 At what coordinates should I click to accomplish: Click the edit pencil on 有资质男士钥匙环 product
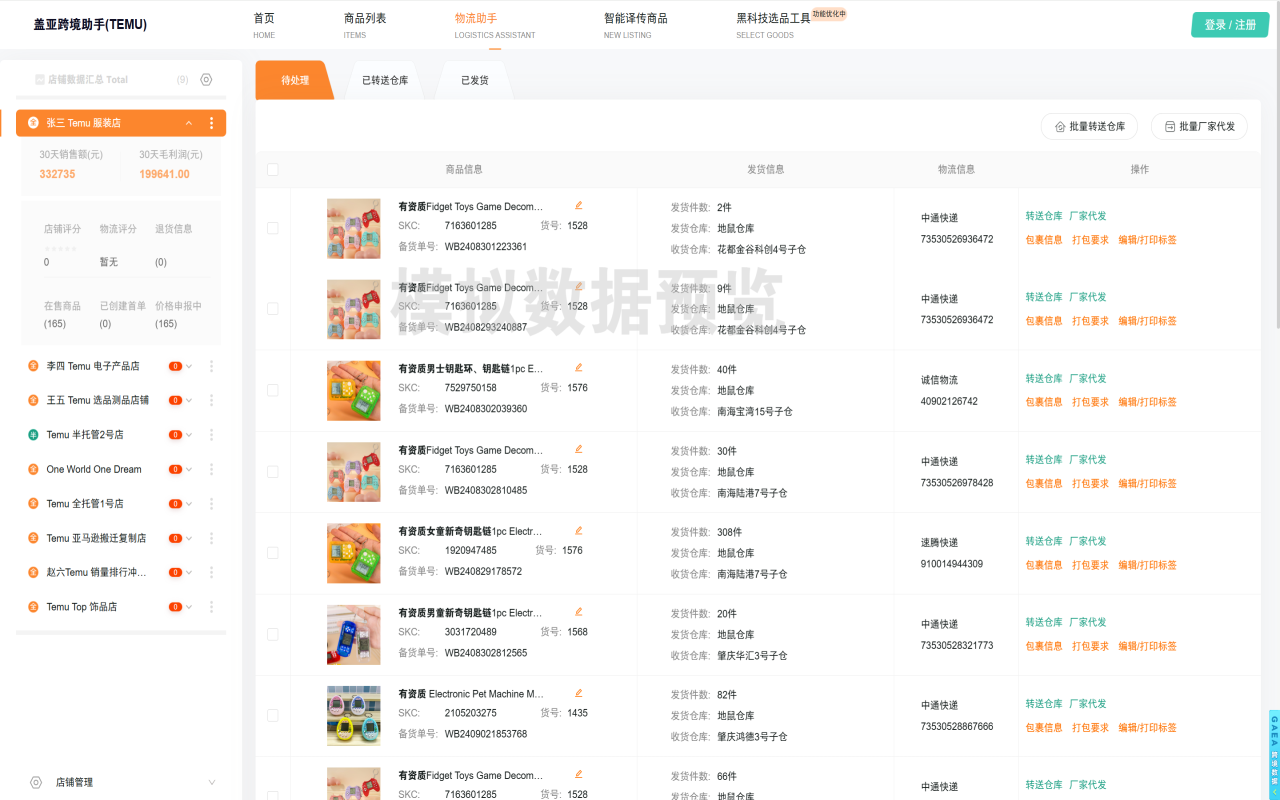[578, 366]
